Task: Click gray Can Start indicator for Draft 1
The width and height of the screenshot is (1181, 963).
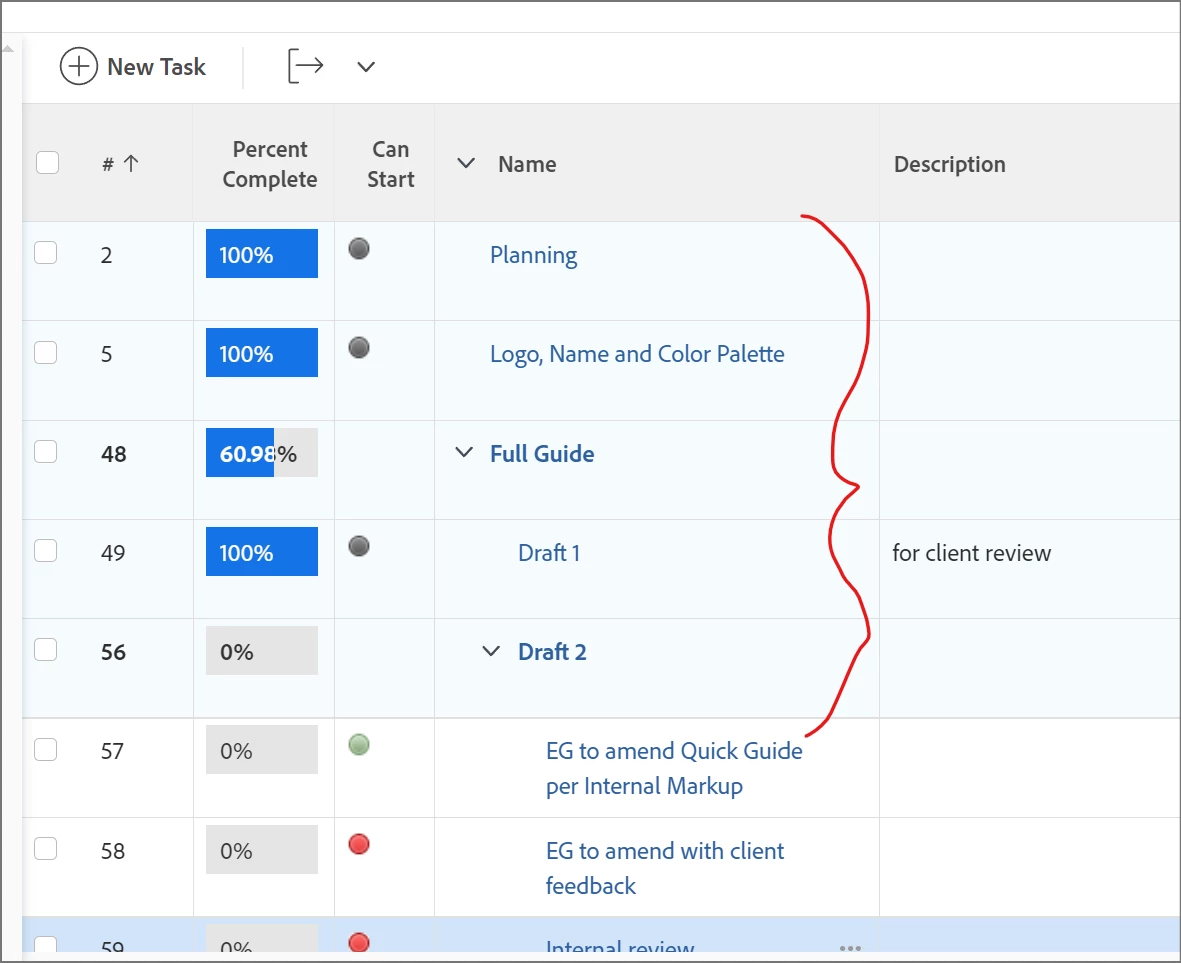Action: [x=359, y=546]
